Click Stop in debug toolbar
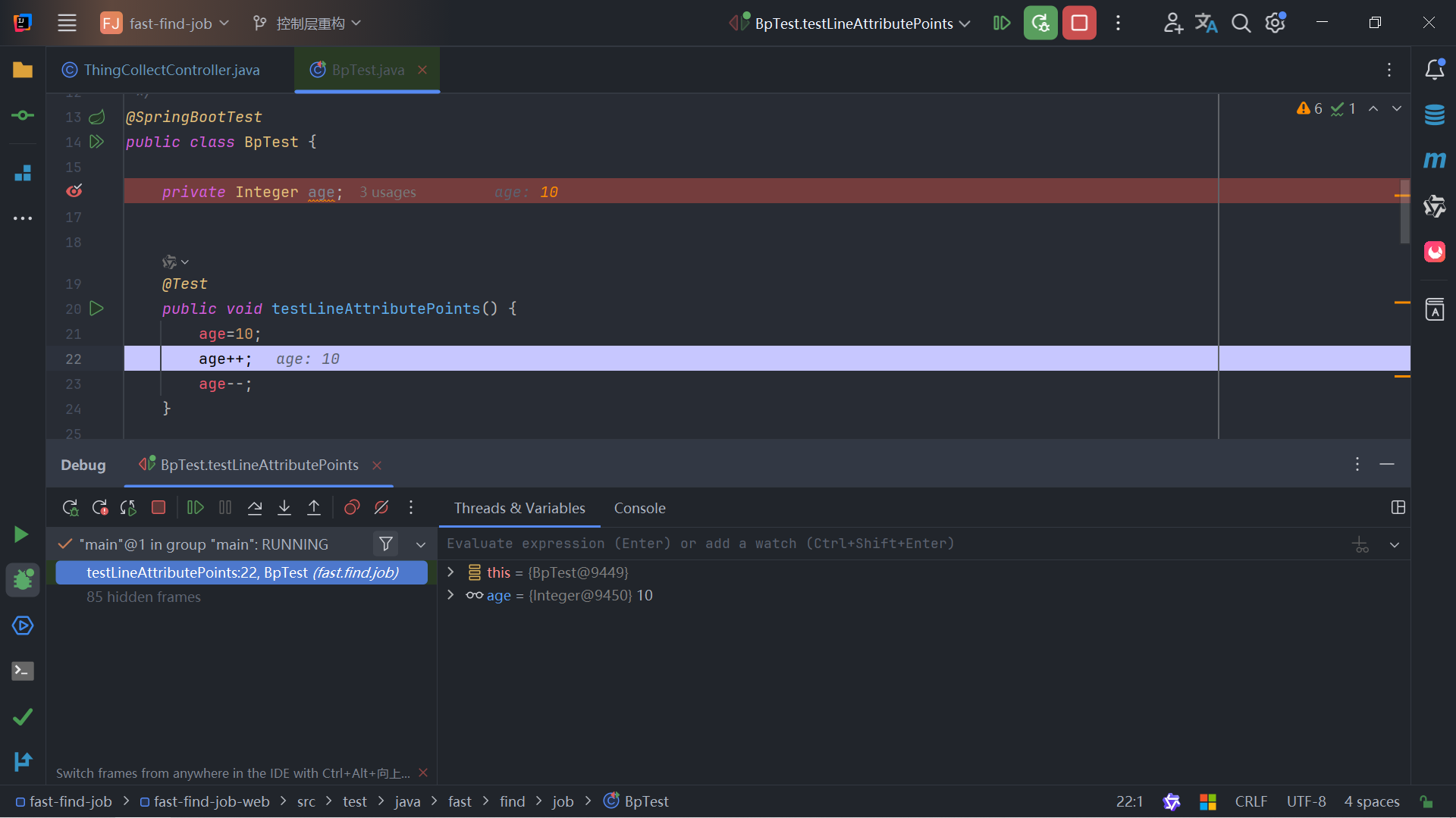Viewport: 1456px width, 818px height. click(158, 508)
